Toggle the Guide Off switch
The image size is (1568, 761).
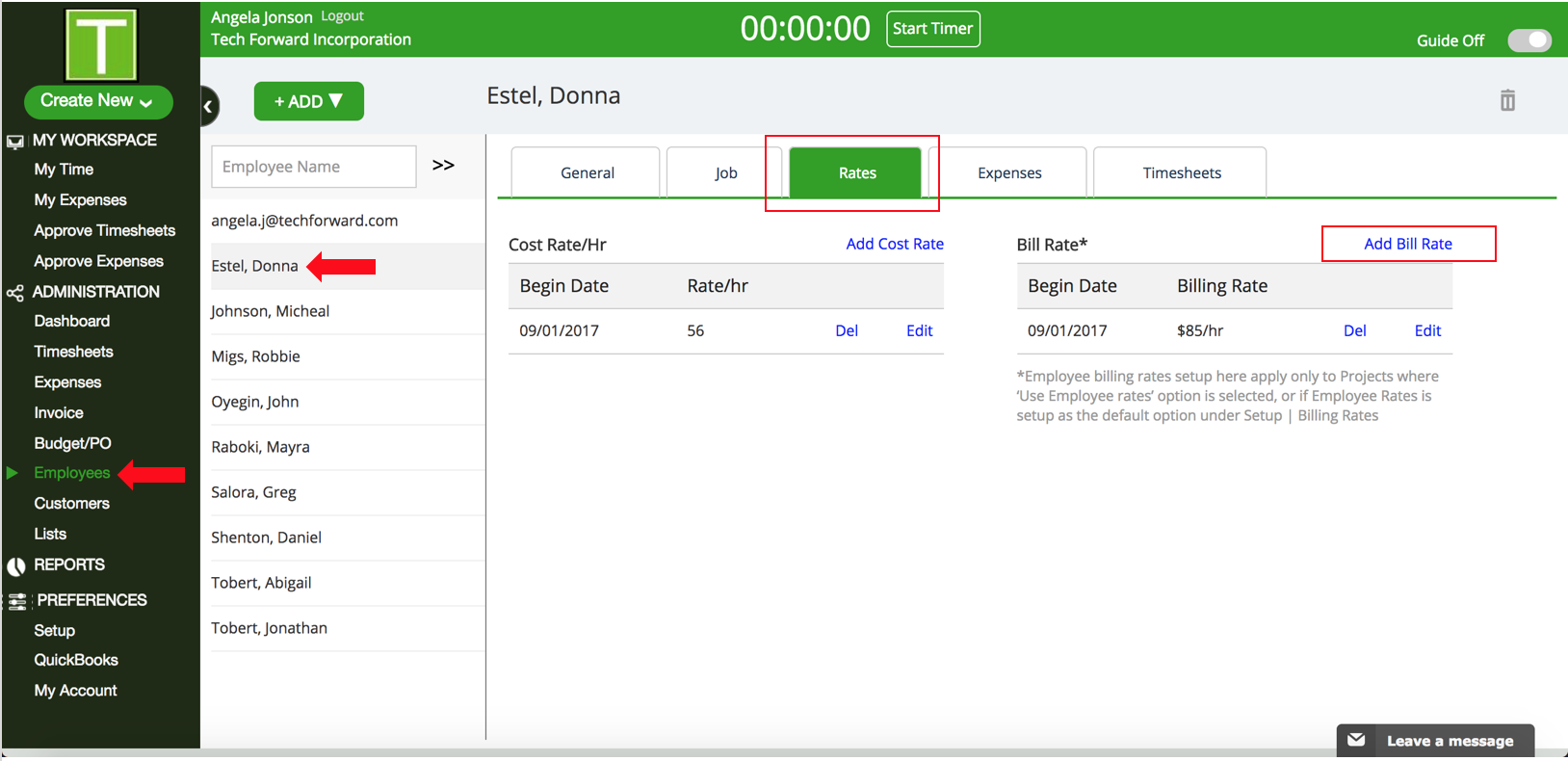coord(1529,40)
